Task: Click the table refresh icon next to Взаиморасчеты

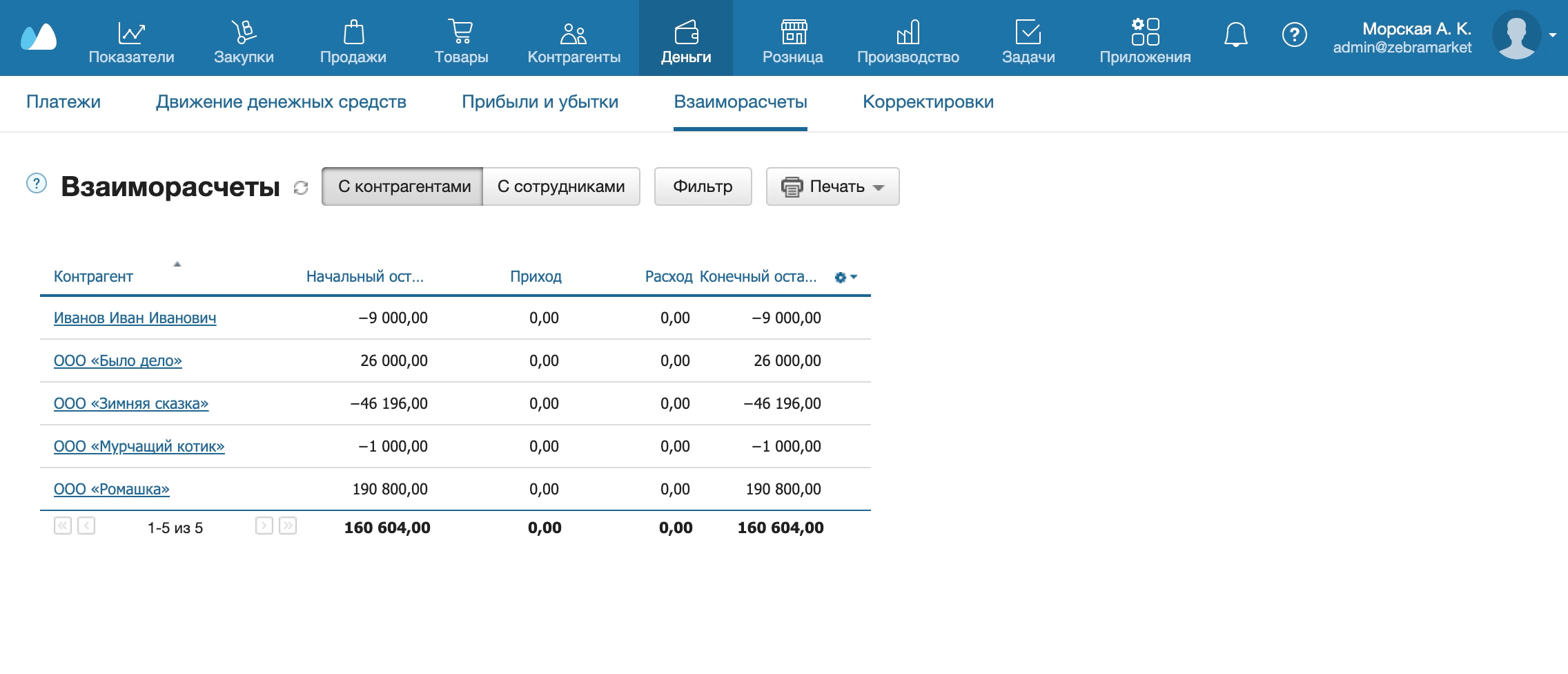Action: point(300,188)
